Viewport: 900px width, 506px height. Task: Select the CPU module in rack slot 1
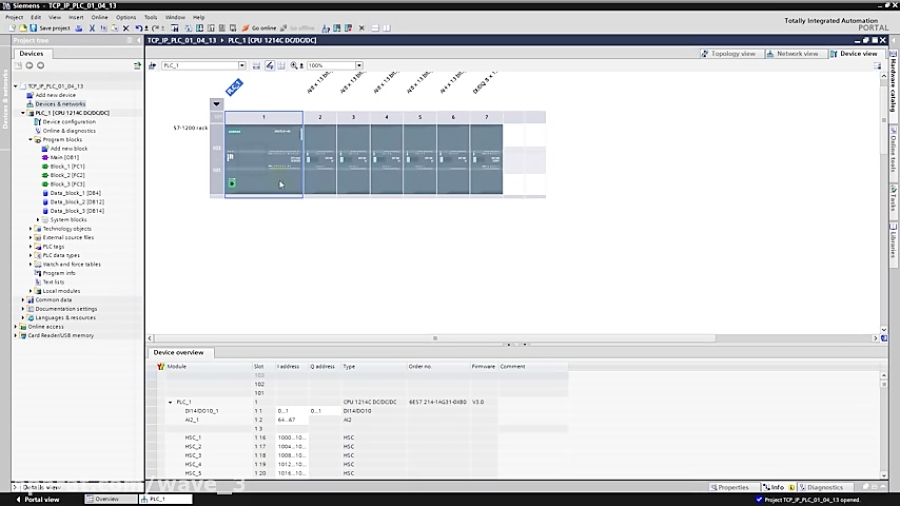pos(263,159)
